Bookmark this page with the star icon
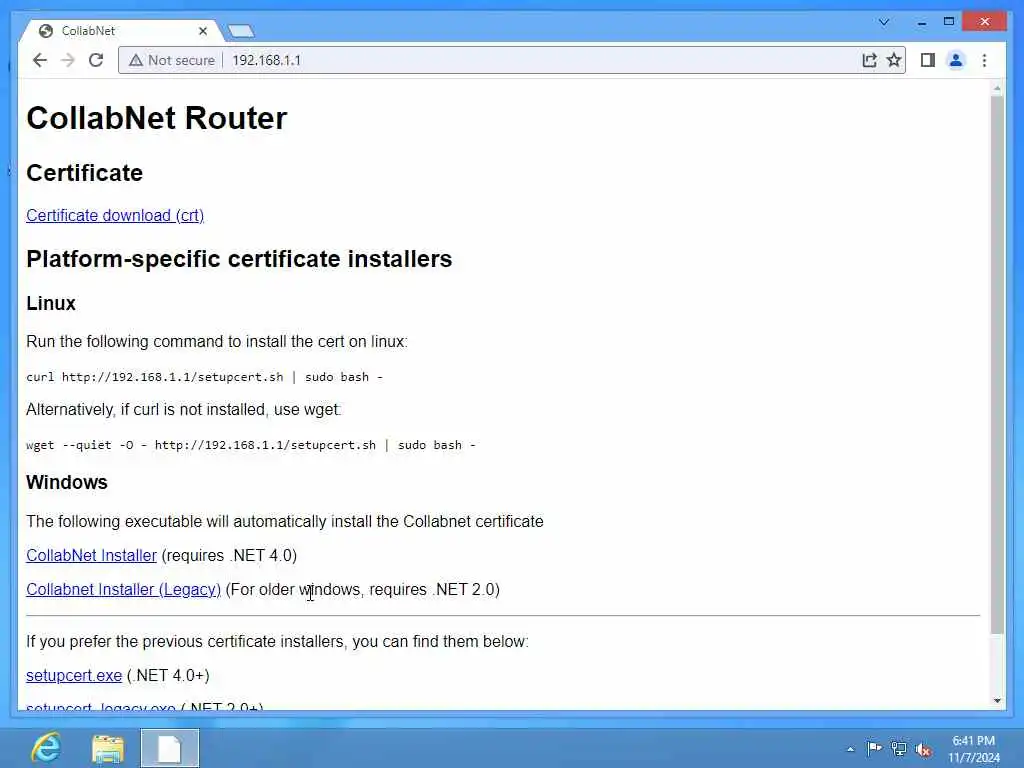 coord(894,60)
